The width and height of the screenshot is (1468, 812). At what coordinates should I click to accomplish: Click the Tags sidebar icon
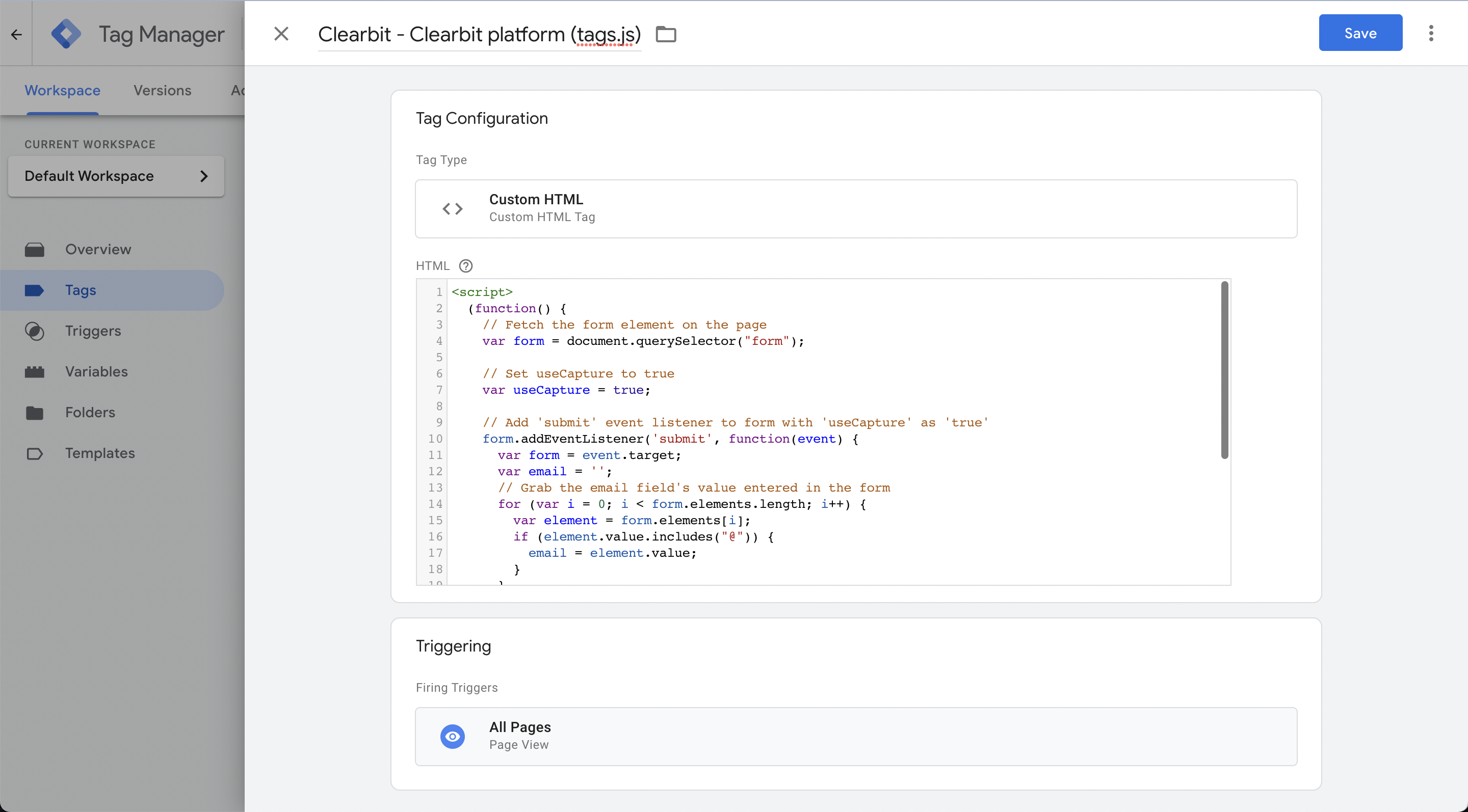tap(35, 290)
